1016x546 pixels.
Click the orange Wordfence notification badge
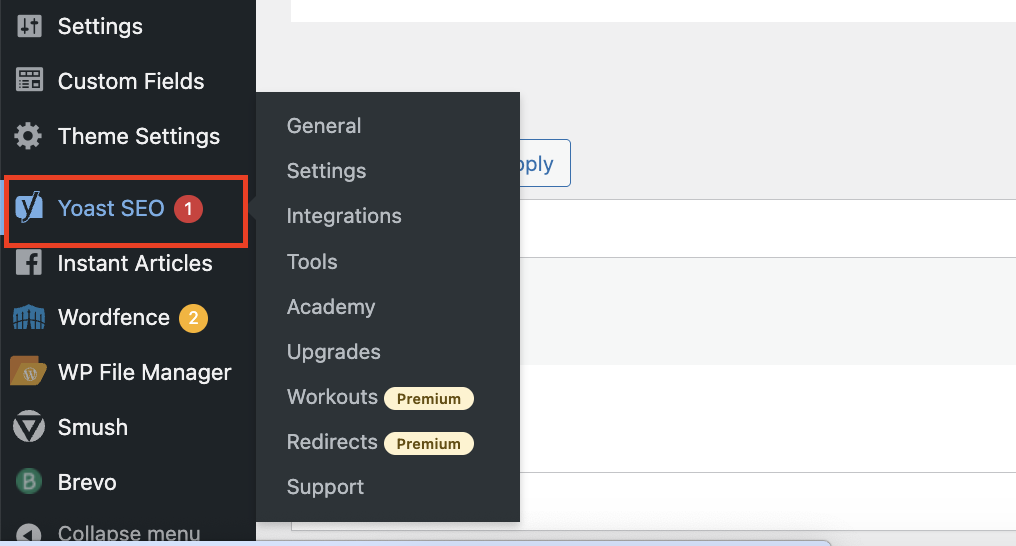pyautogui.click(x=193, y=318)
